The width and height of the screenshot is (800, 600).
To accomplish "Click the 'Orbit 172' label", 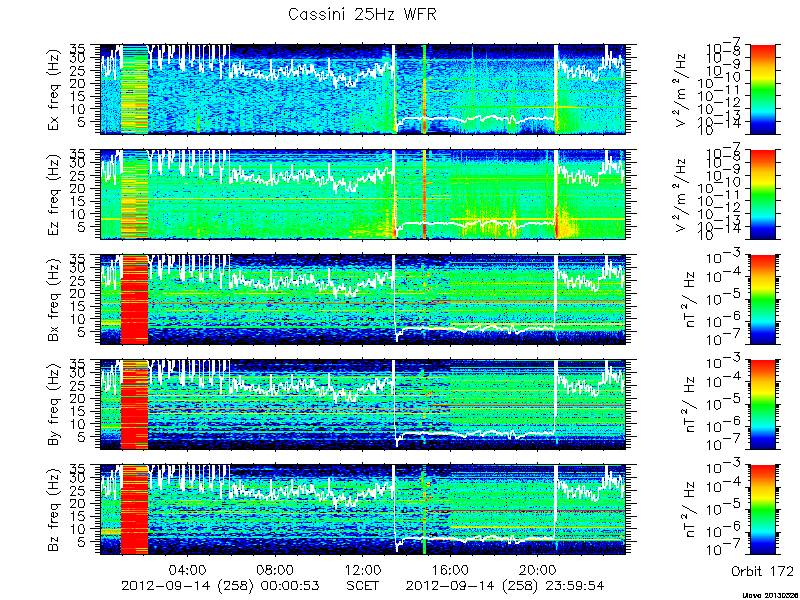I will (x=762, y=571).
